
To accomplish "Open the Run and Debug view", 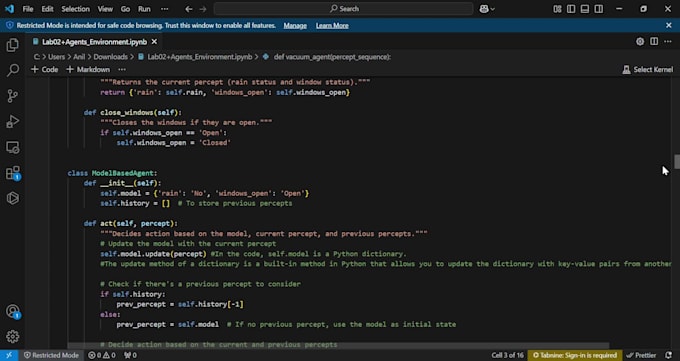I will (x=13, y=121).
